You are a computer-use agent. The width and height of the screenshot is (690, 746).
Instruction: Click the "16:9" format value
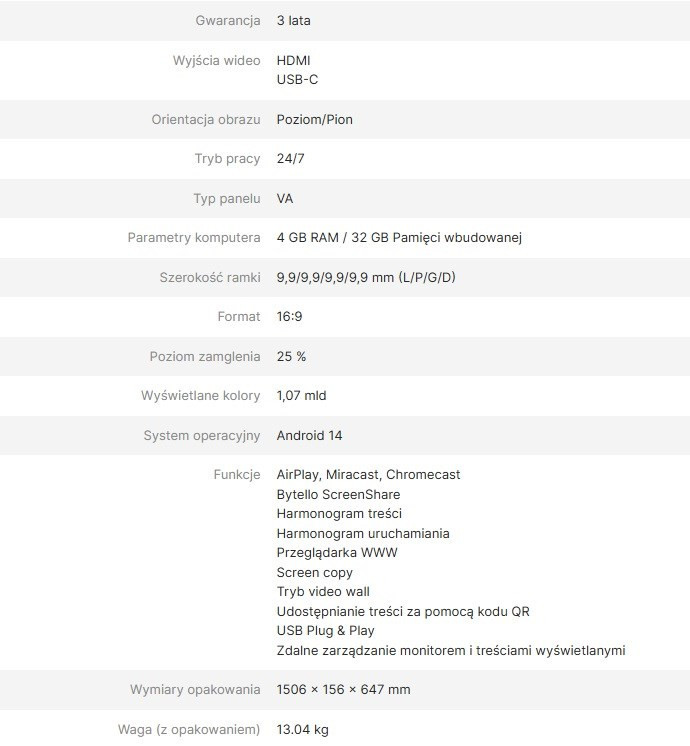click(x=290, y=316)
